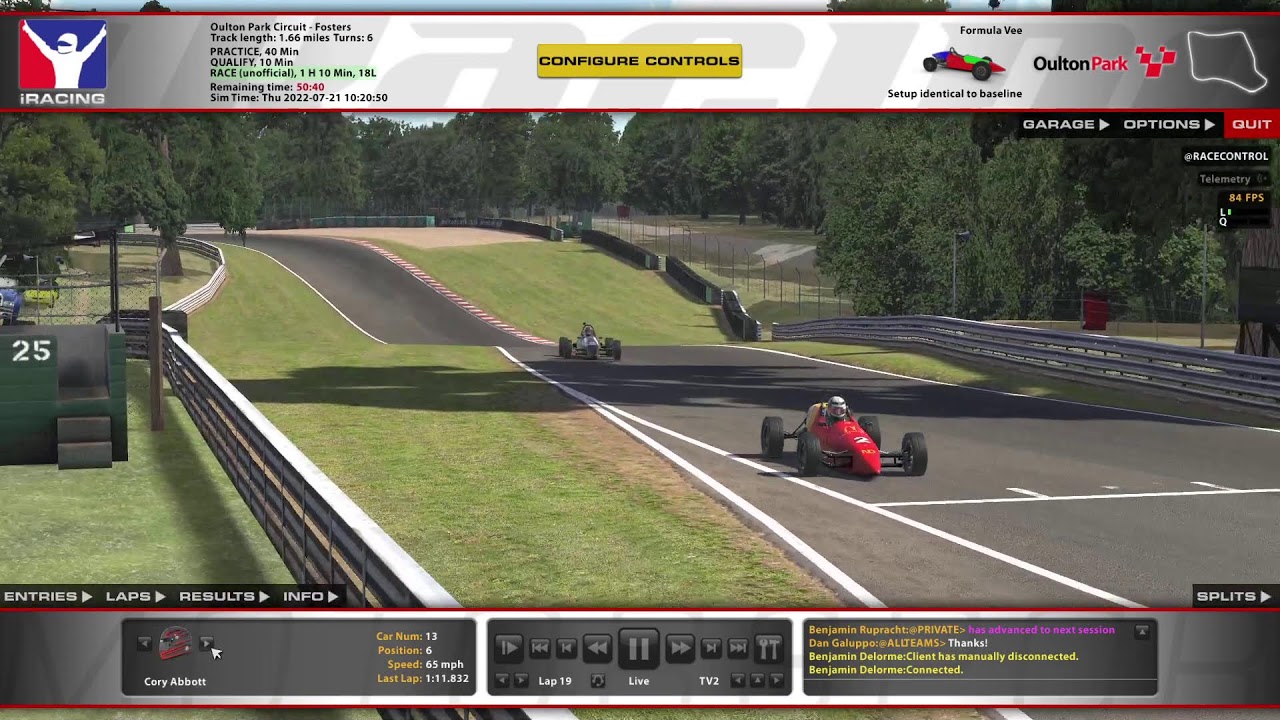1280x720 pixels.
Task: Click the 'Benjamin Delorme:Connected.' chat line
Action: point(886,670)
